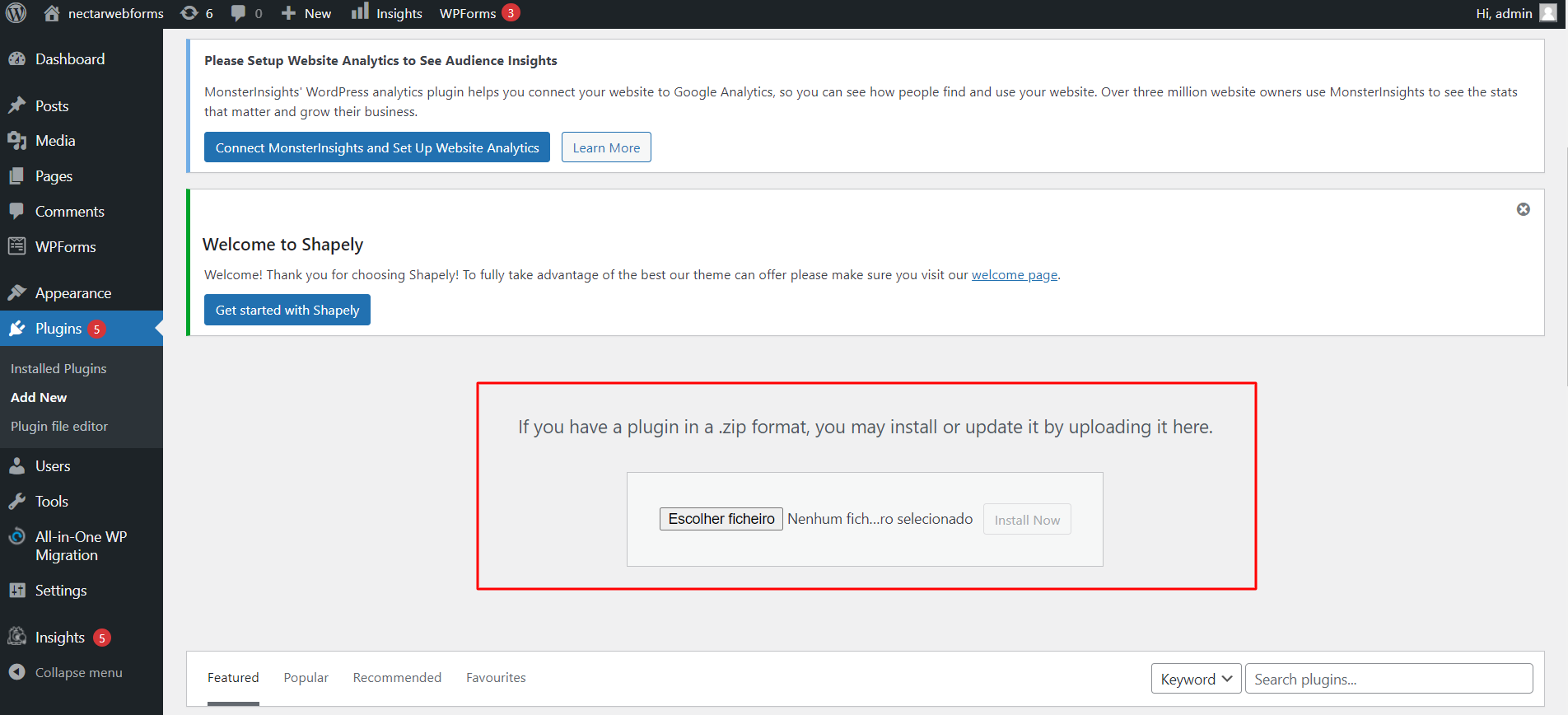This screenshot has height=715, width=1568.
Task: Click the Install Now button
Action: [x=1027, y=520]
